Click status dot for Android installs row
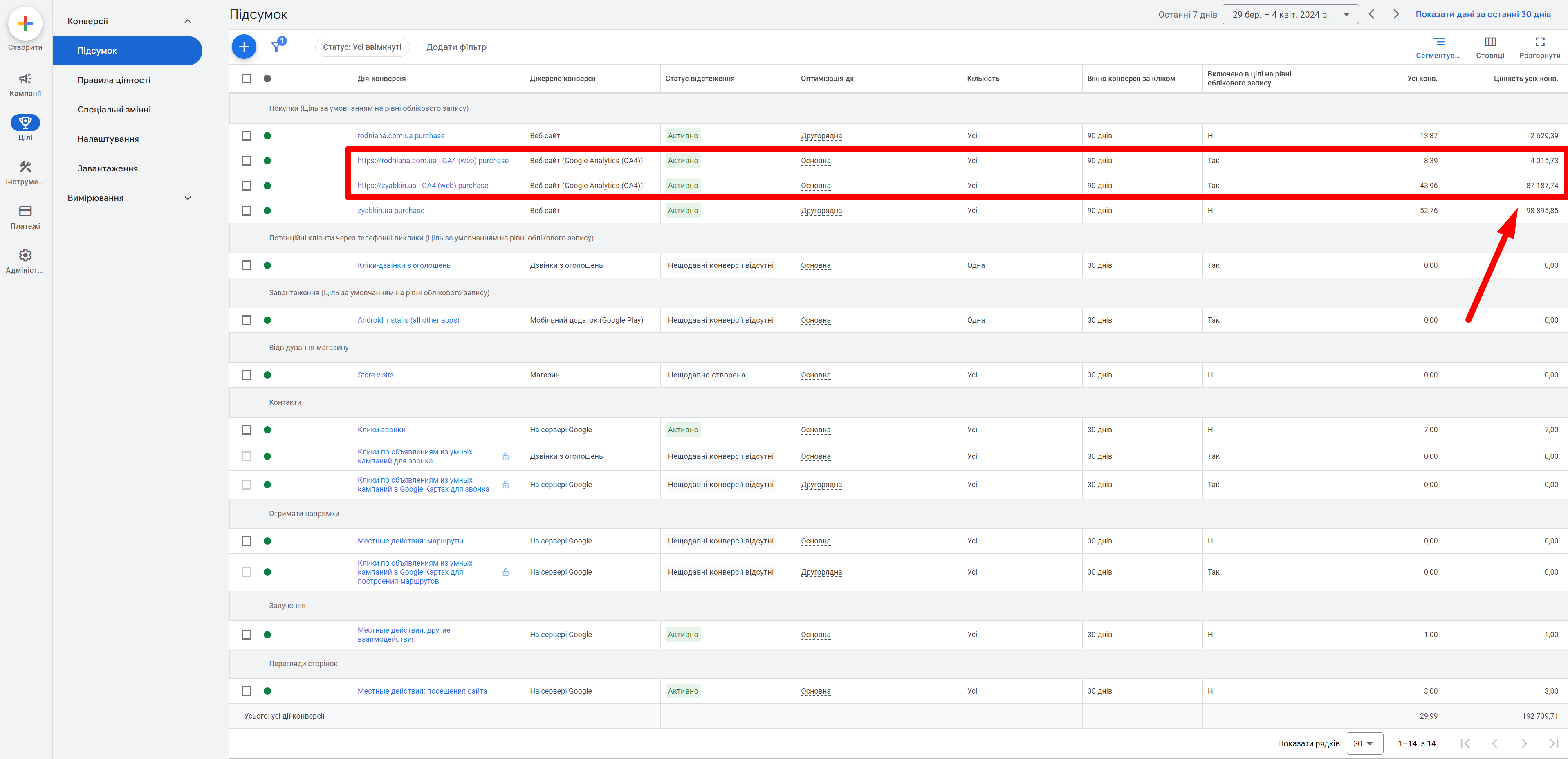 coord(267,320)
